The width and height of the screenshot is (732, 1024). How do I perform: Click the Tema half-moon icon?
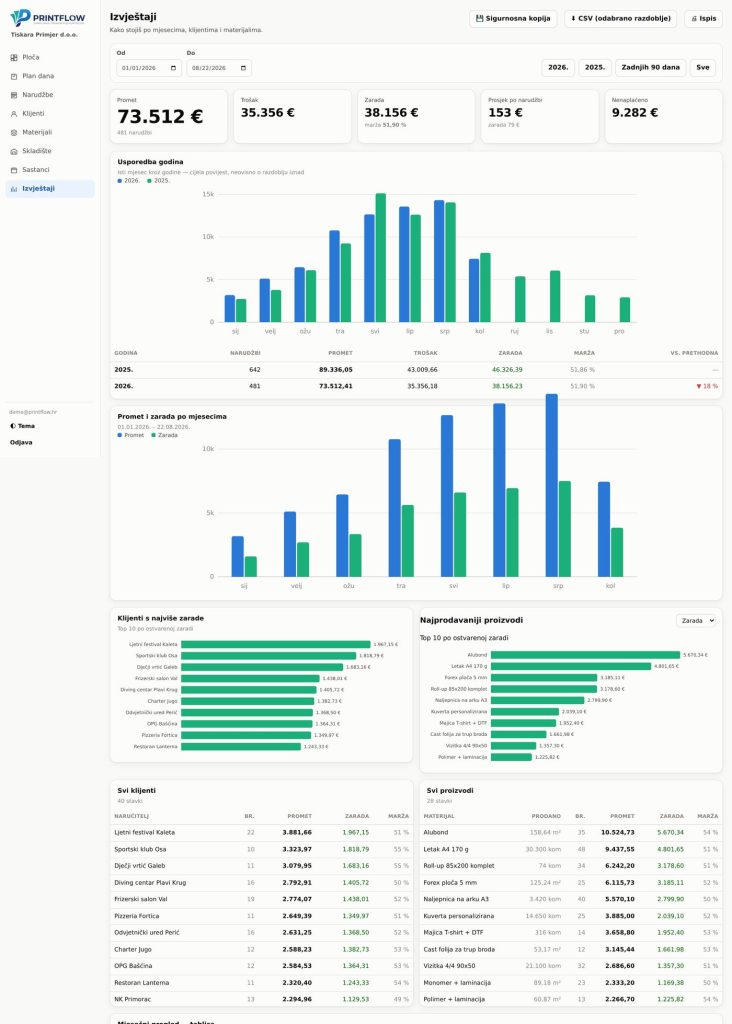(12, 426)
